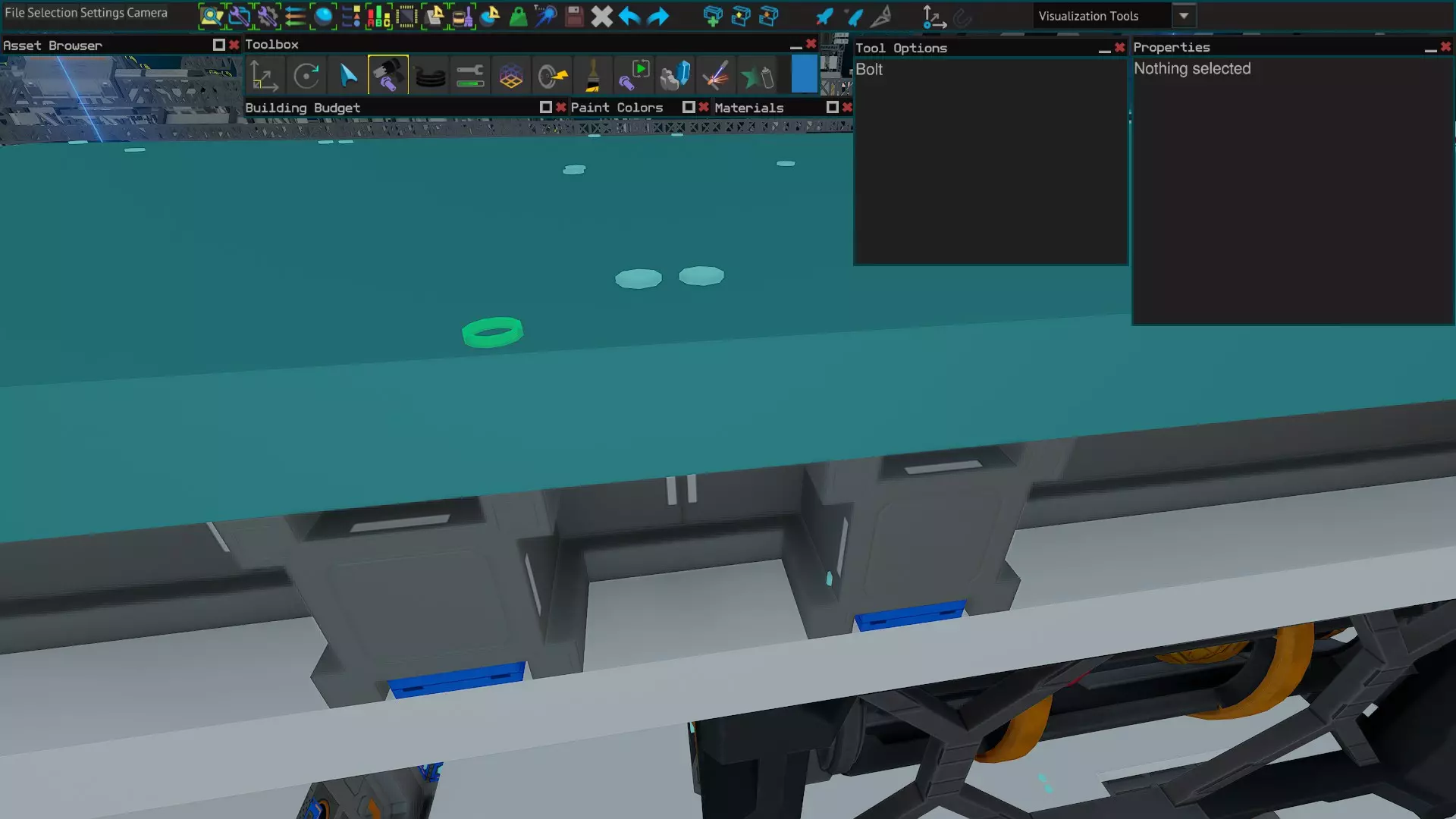1456x819 pixels.
Task: Click the green weight icon
Action: tap(518, 16)
